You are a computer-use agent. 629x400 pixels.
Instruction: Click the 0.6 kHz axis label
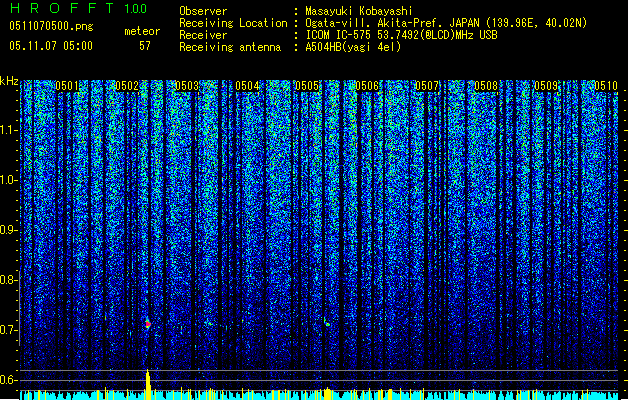pyautogui.click(x=9, y=380)
